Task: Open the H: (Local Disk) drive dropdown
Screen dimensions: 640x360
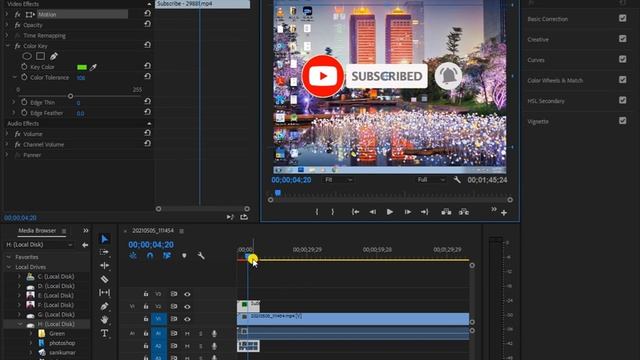Action: 40,244
